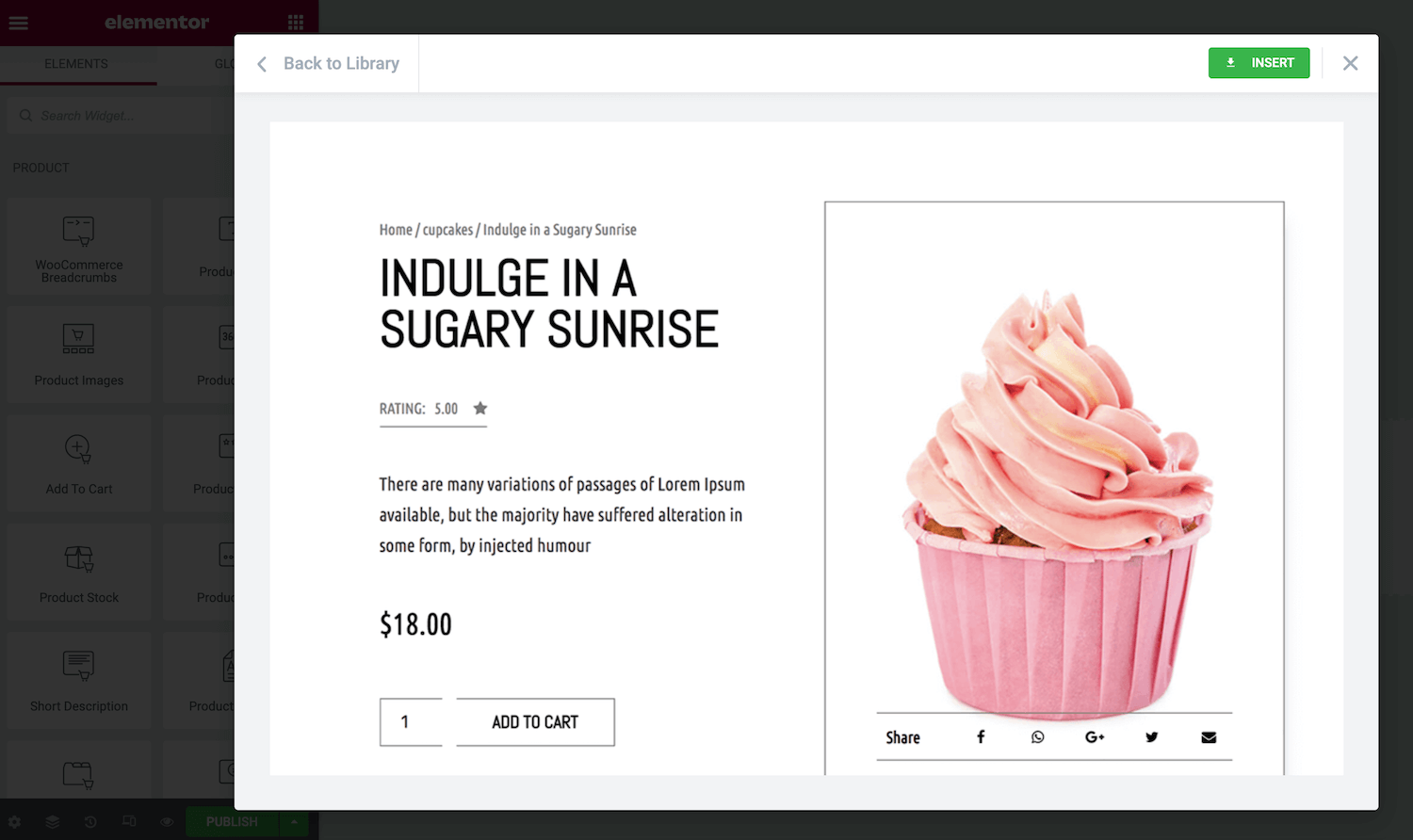Open the Elementor hamburger menu
Image resolution: width=1413 pixels, height=840 pixels.
pos(19,23)
